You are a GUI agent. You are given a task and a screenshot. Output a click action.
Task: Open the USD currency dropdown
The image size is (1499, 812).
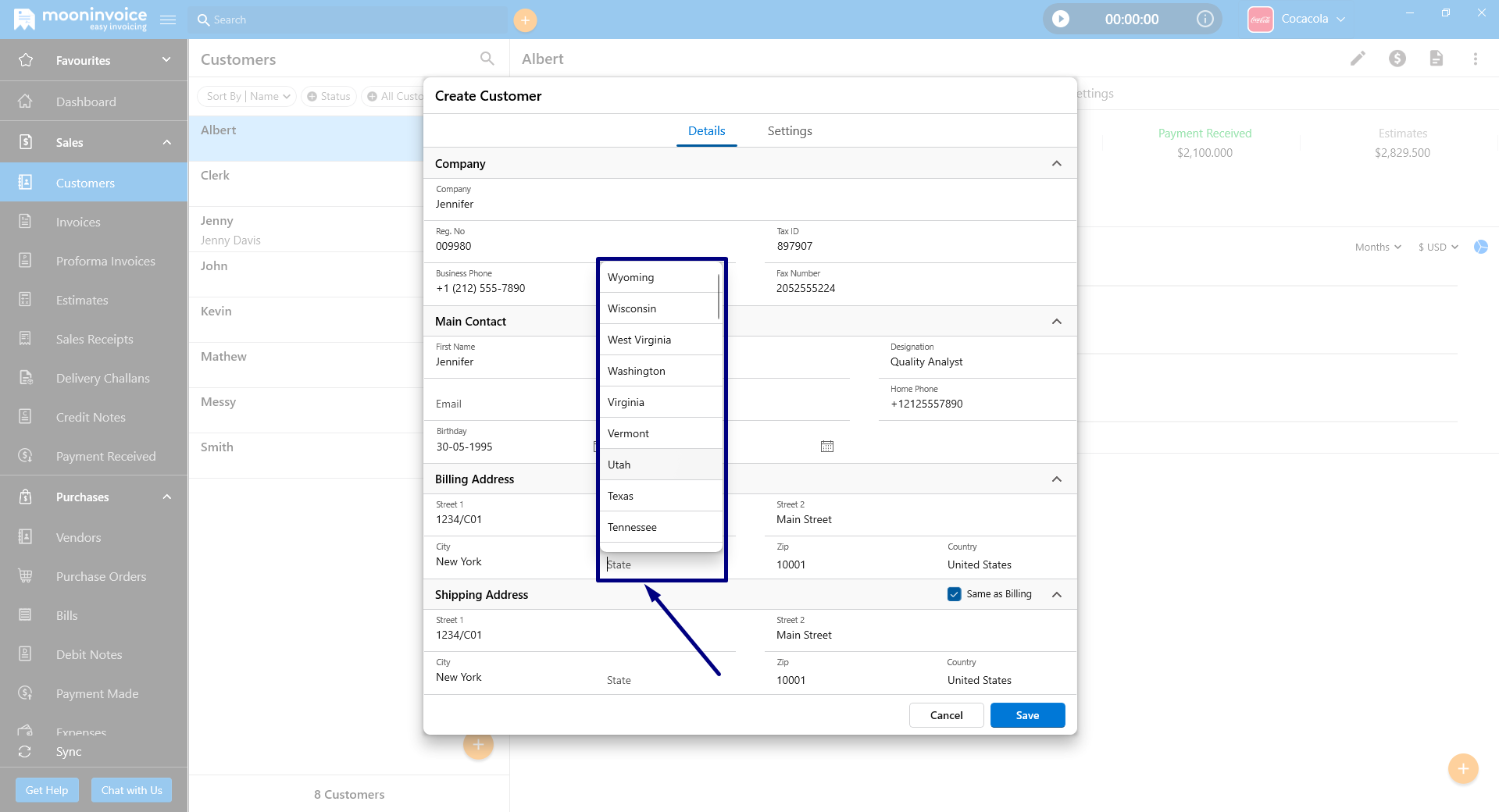tap(1438, 247)
